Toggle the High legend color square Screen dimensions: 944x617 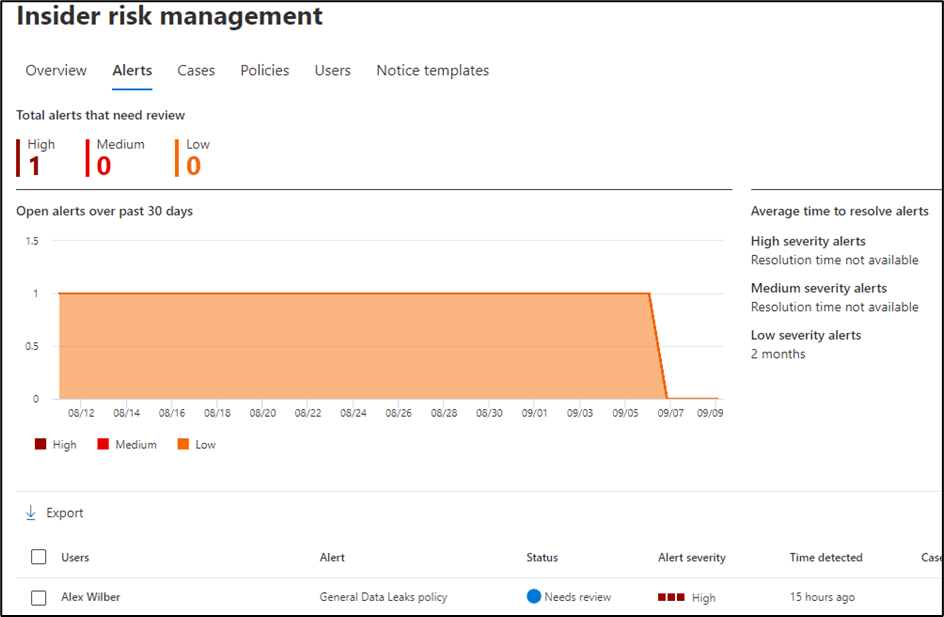pos(41,444)
